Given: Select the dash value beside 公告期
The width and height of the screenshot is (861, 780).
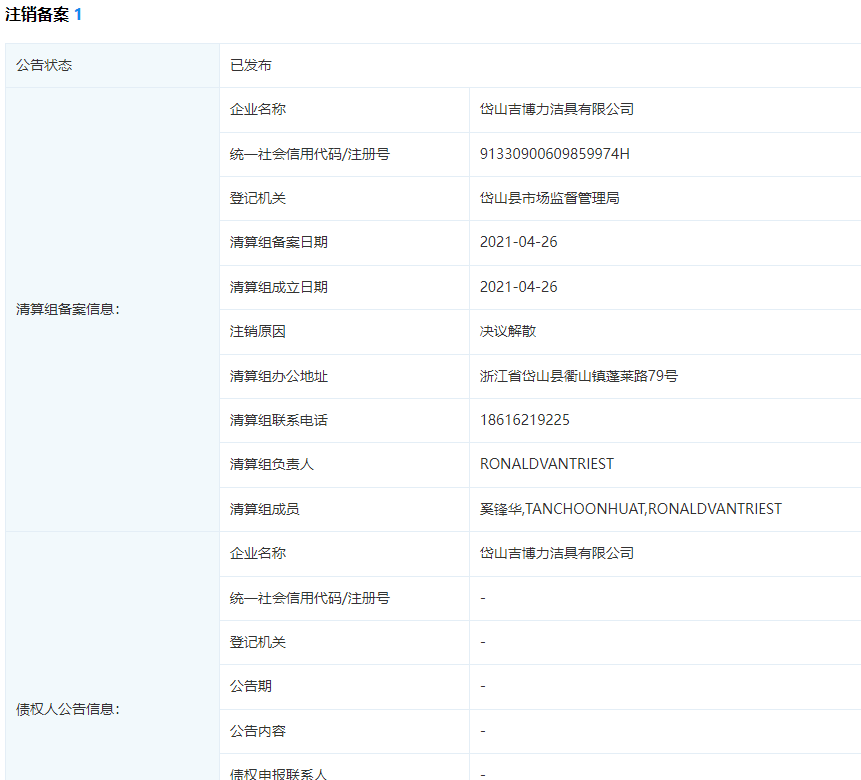Looking at the screenshot, I should pyautogui.click(x=483, y=687).
